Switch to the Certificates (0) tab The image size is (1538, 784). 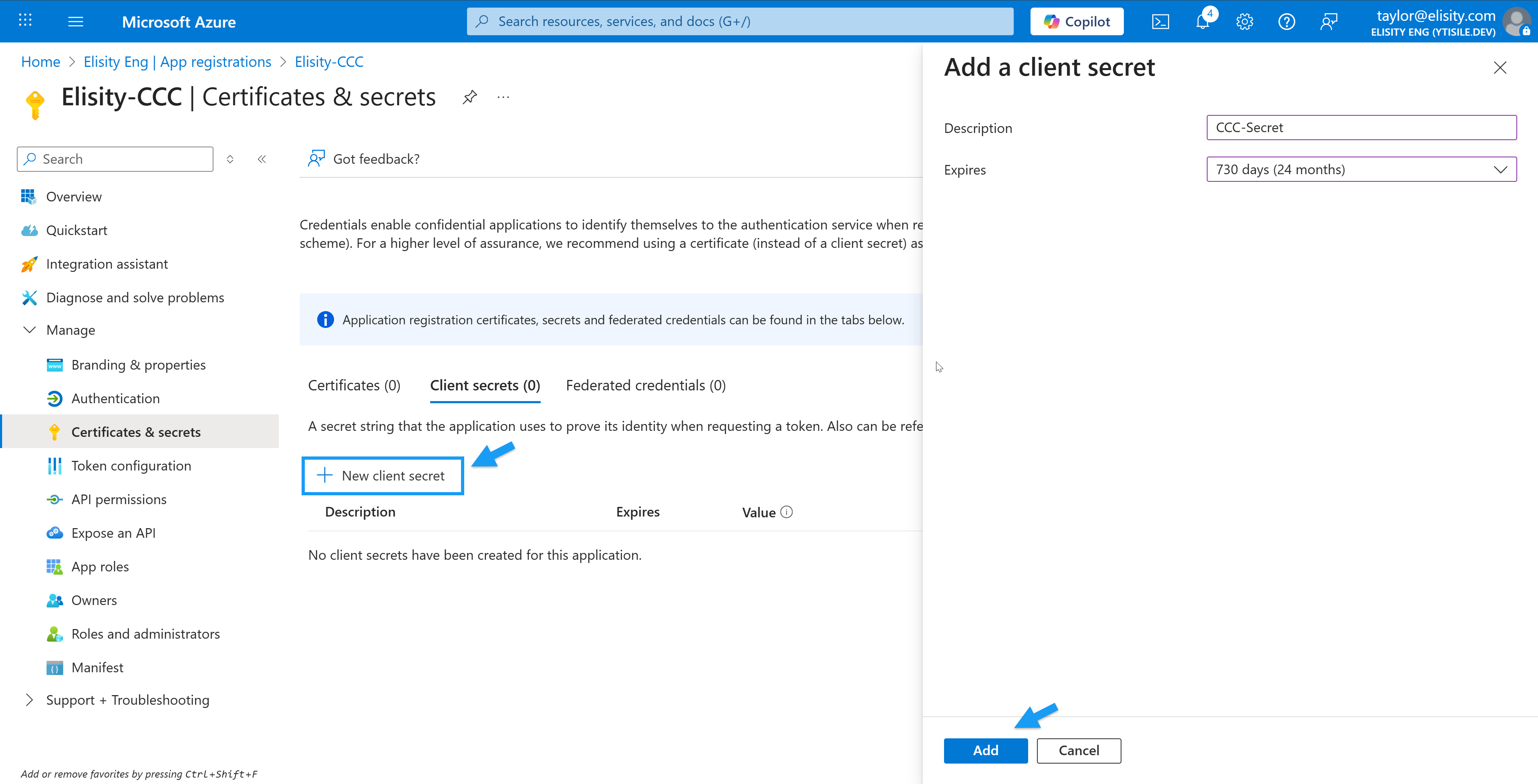[354, 385]
